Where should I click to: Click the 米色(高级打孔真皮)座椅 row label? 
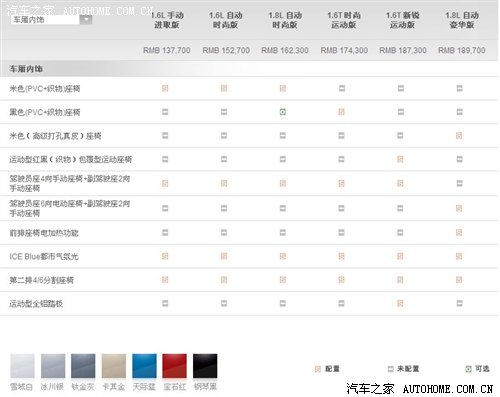[x=55, y=136]
